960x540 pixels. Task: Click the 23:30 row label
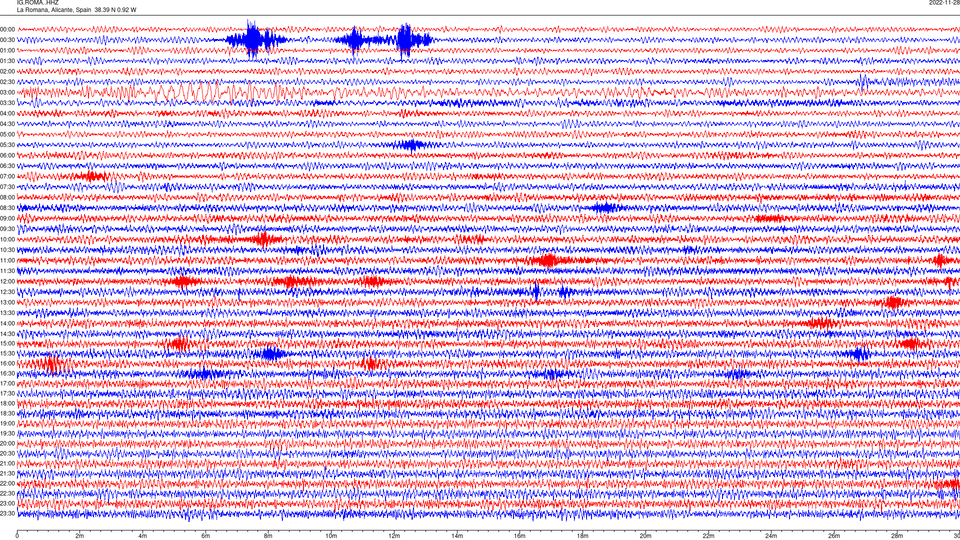coord(7,514)
